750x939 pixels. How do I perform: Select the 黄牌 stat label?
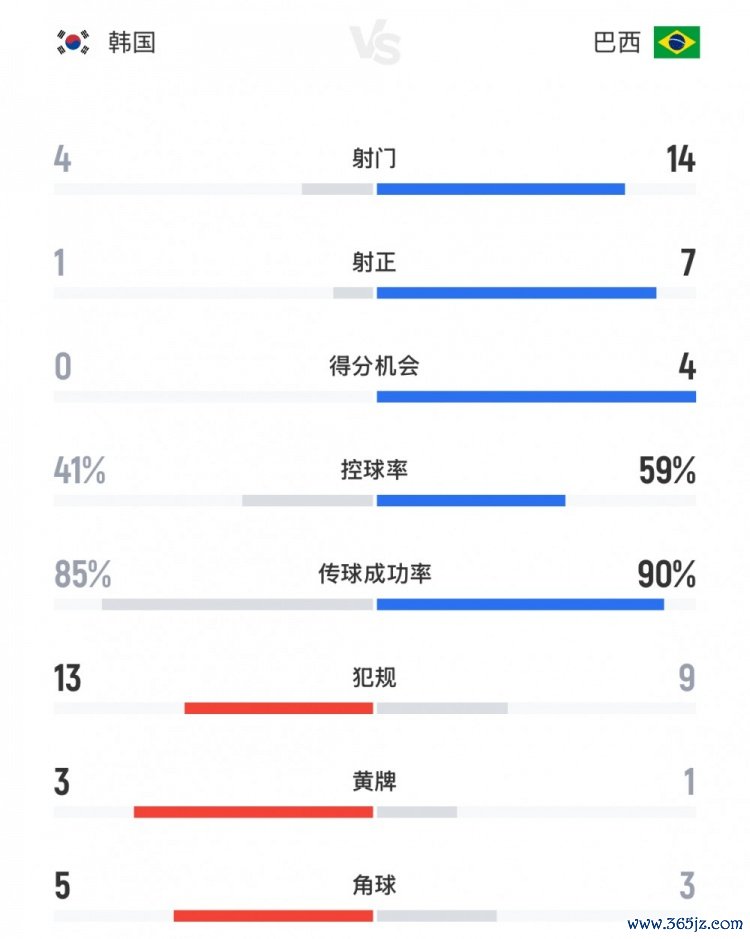374,781
